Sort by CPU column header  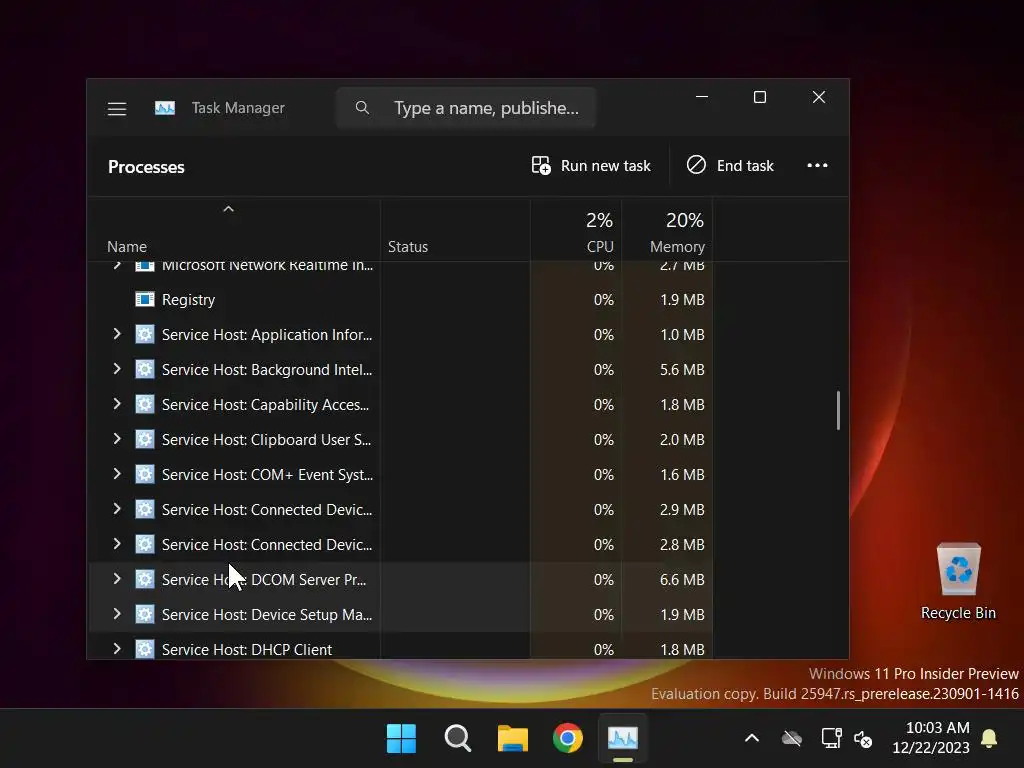600,247
